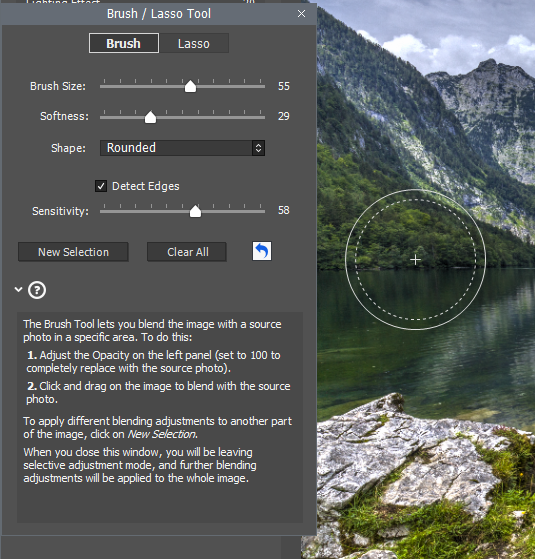Click the Brush / Lasso Tool title text
The width and height of the screenshot is (535, 559).
(x=159, y=14)
